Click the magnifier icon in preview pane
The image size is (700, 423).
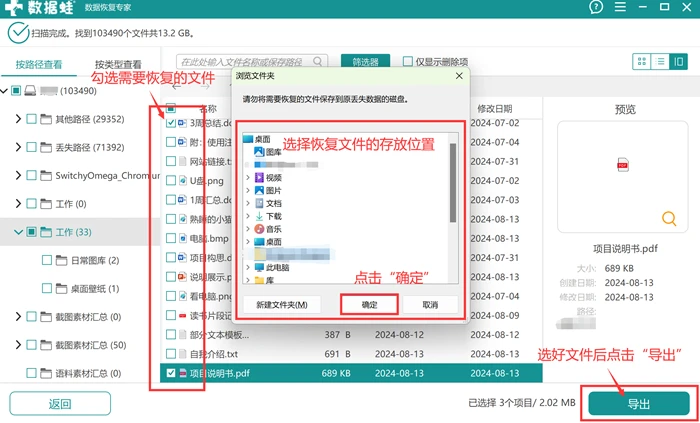point(669,219)
